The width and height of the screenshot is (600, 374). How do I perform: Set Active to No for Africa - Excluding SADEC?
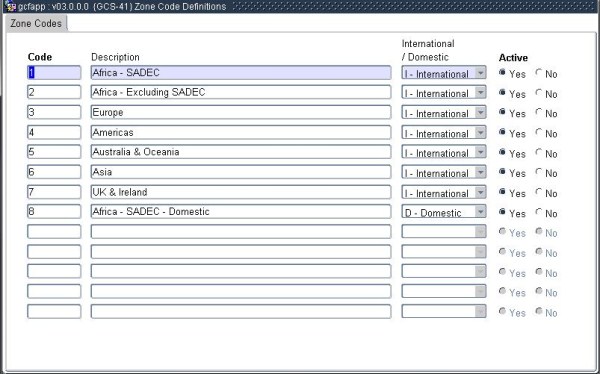[539, 92]
